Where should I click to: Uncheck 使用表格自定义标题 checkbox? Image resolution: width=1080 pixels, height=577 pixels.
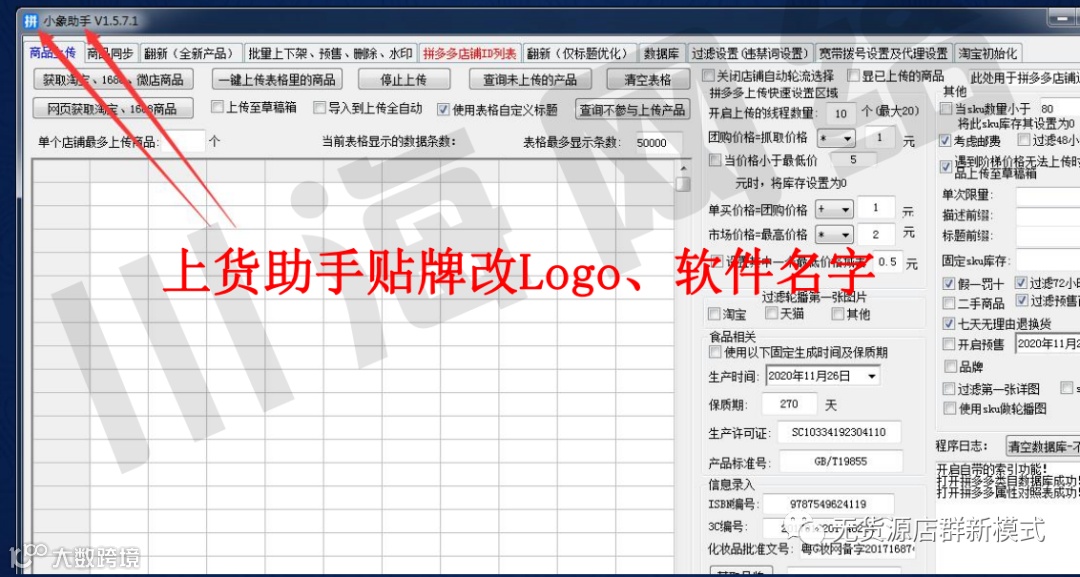(444, 109)
